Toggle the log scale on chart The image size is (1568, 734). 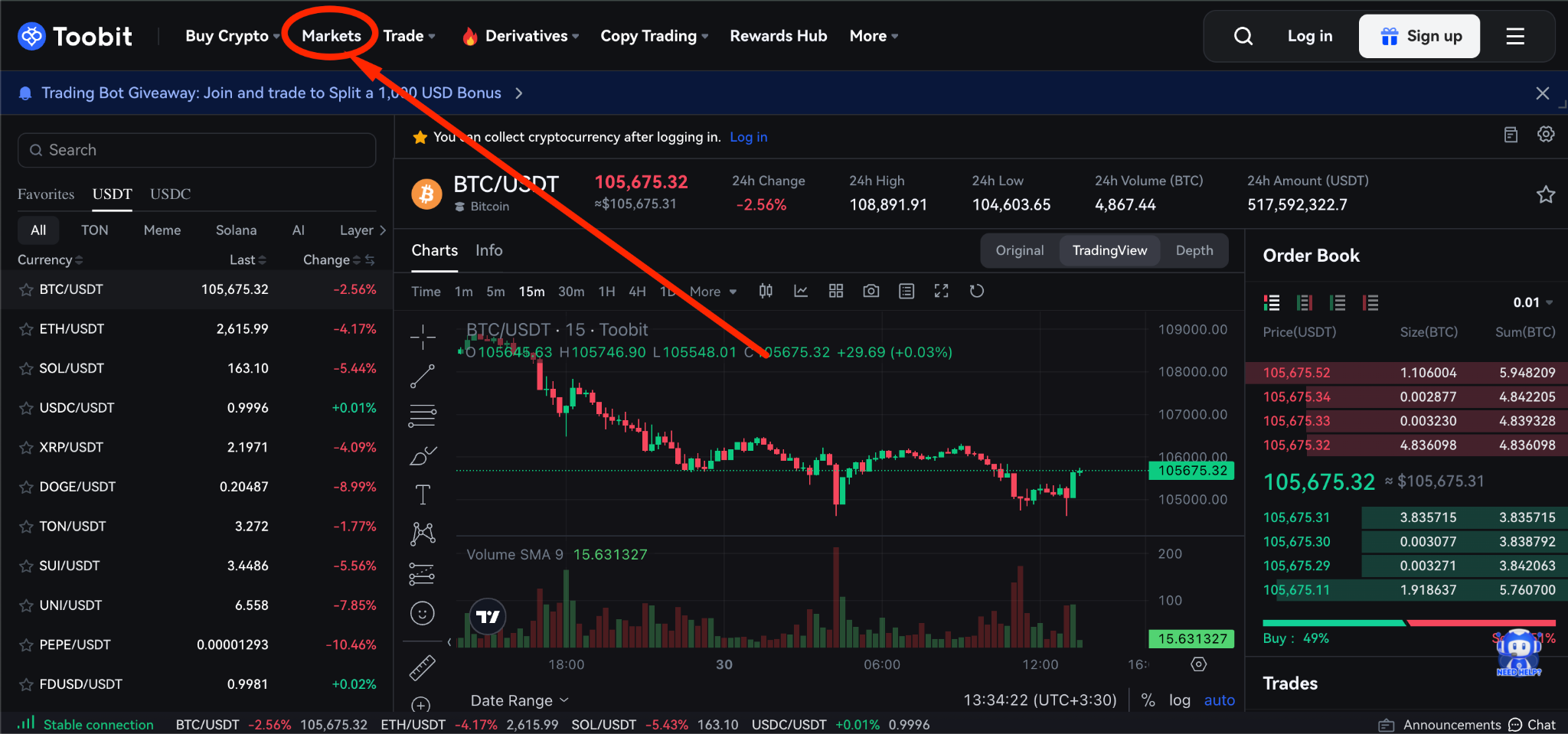[x=1179, y=700]
